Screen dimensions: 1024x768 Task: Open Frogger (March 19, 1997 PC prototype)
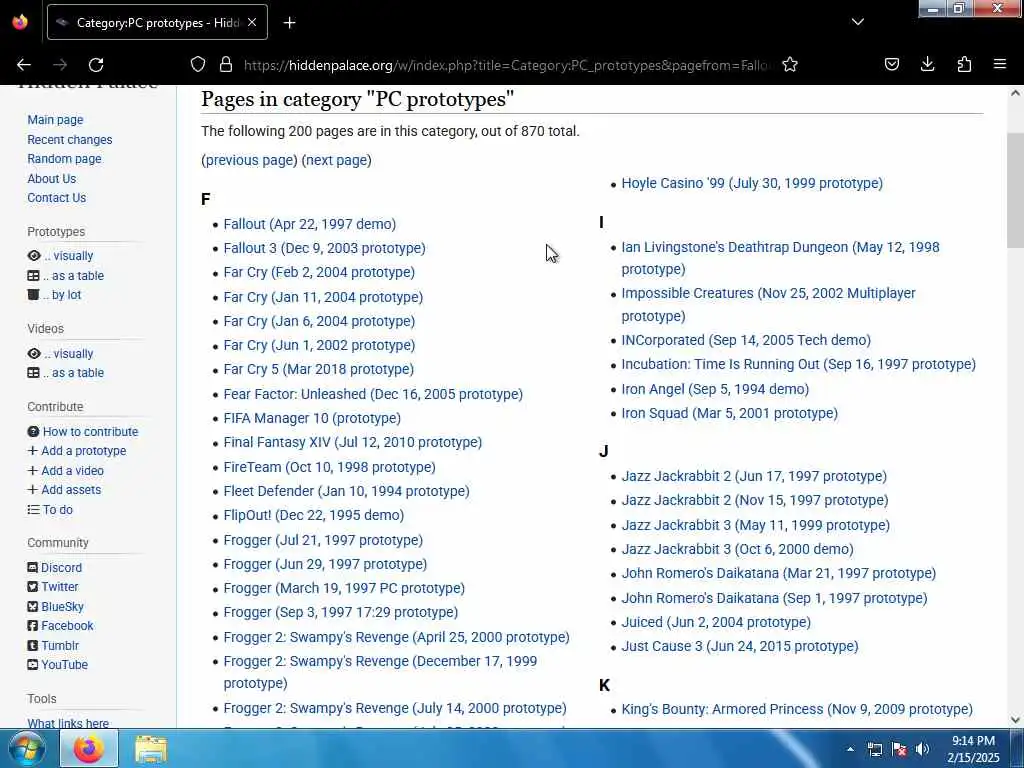pos(344,588)
